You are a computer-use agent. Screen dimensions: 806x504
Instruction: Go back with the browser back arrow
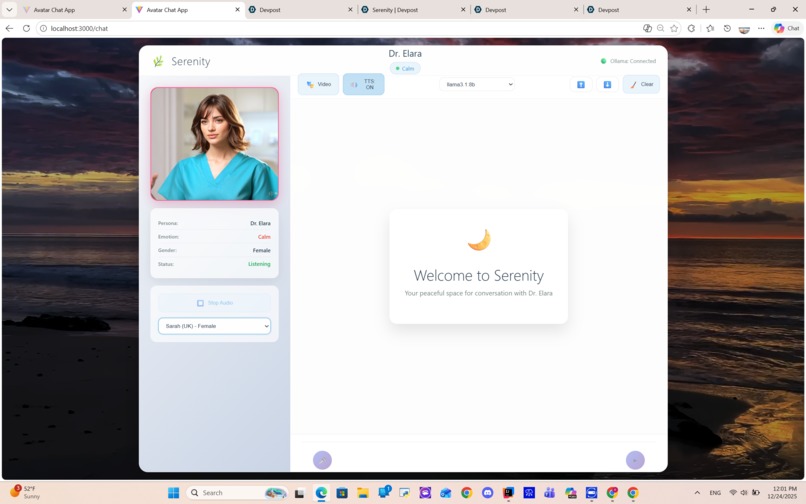point(9,28)
